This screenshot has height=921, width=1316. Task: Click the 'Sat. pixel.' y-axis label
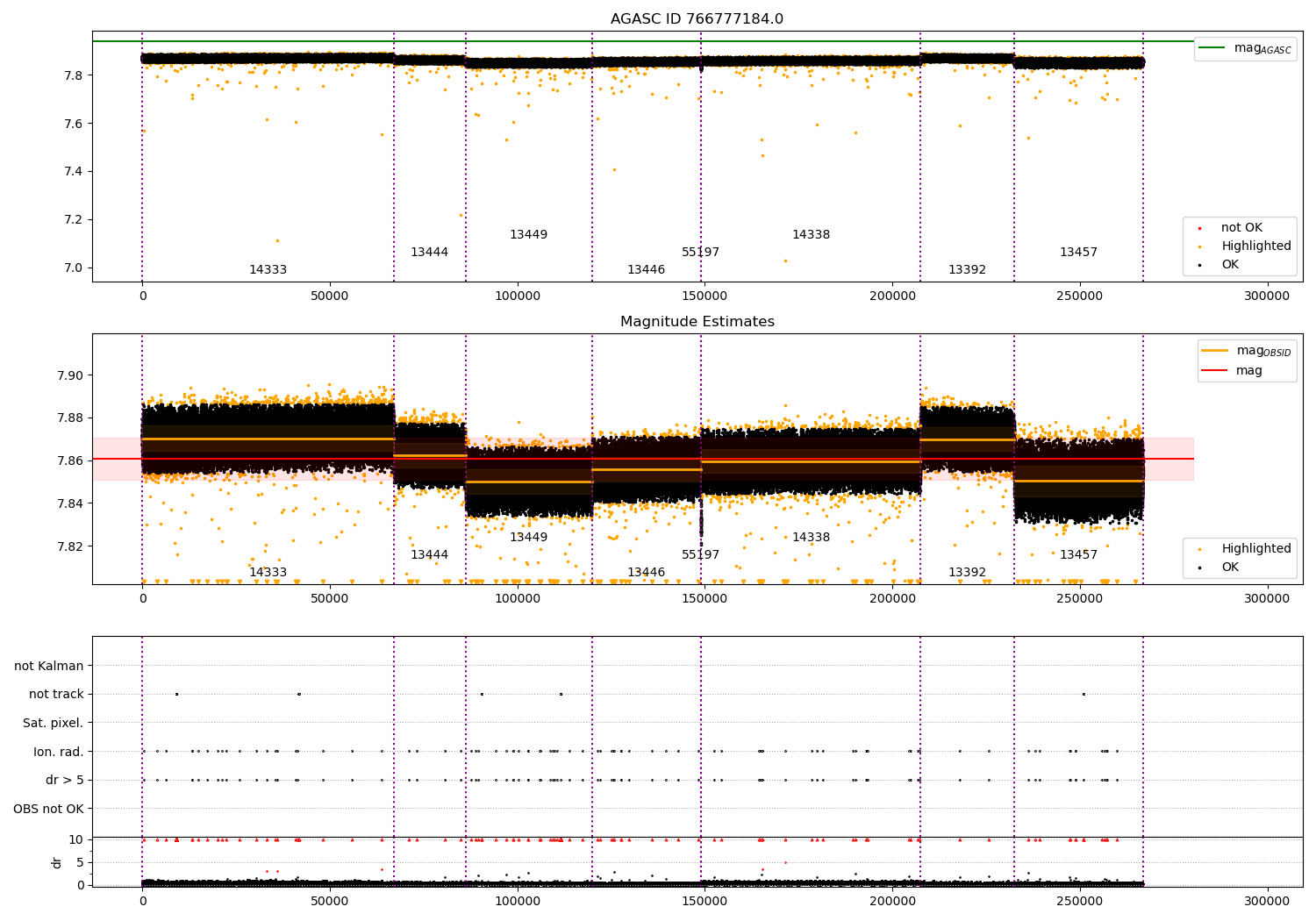[x=54, y=724]
